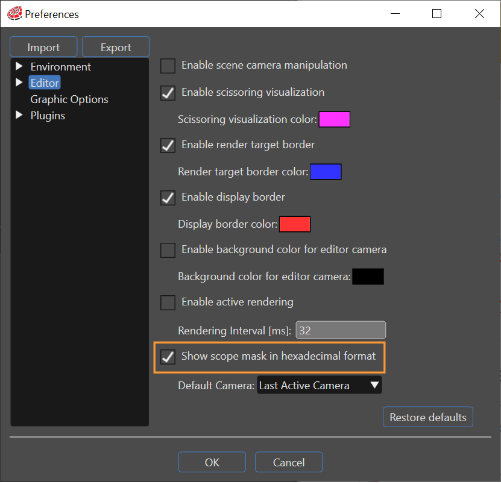Enable scene camera manipulation checkbox
The width and height of the screenshot is (501, 483).
(x=168, y=66)
